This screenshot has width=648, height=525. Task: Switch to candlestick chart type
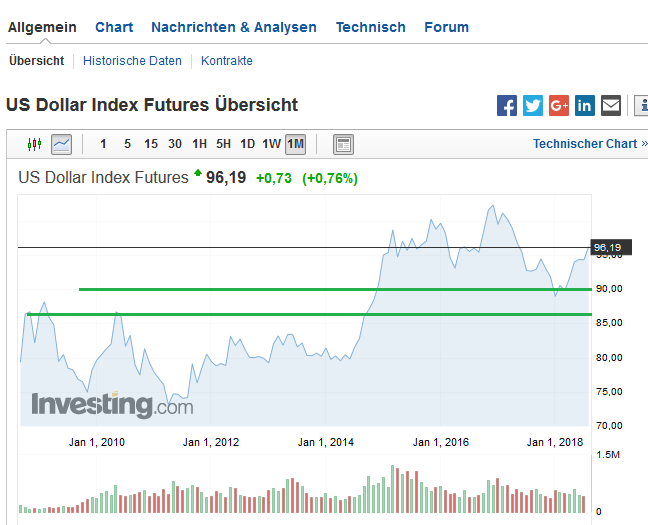tap(35, 144)
